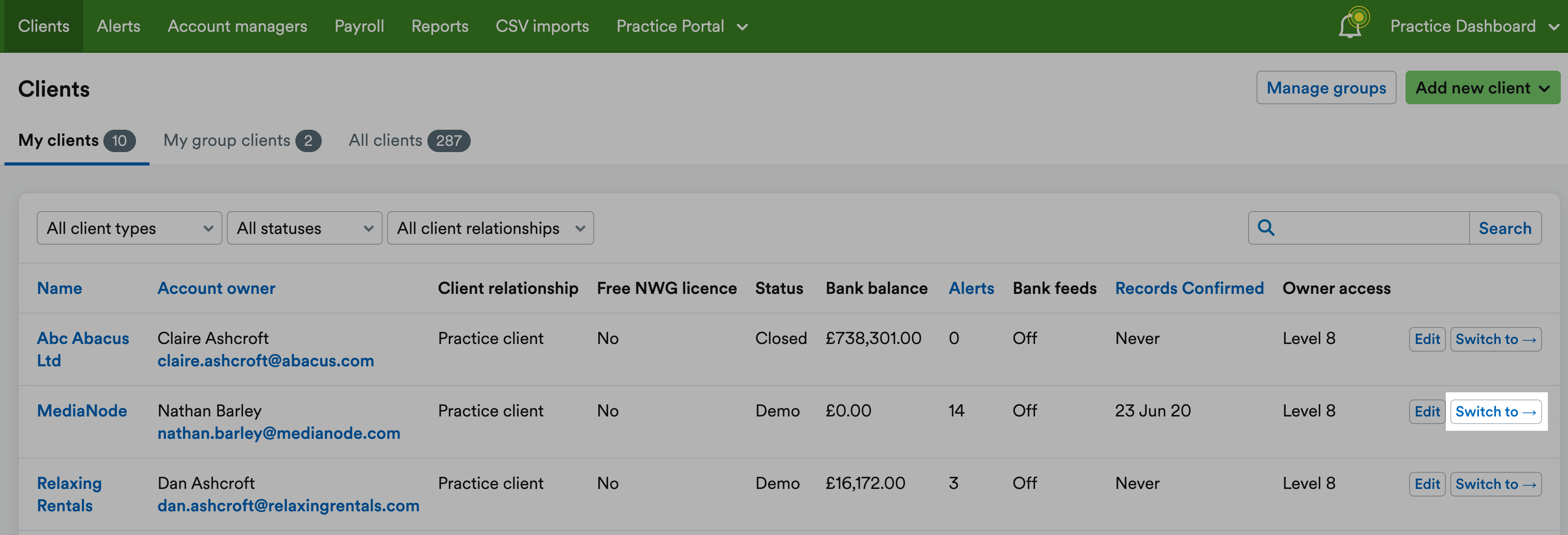Sort by the Account owner column header

coord(216,289)
